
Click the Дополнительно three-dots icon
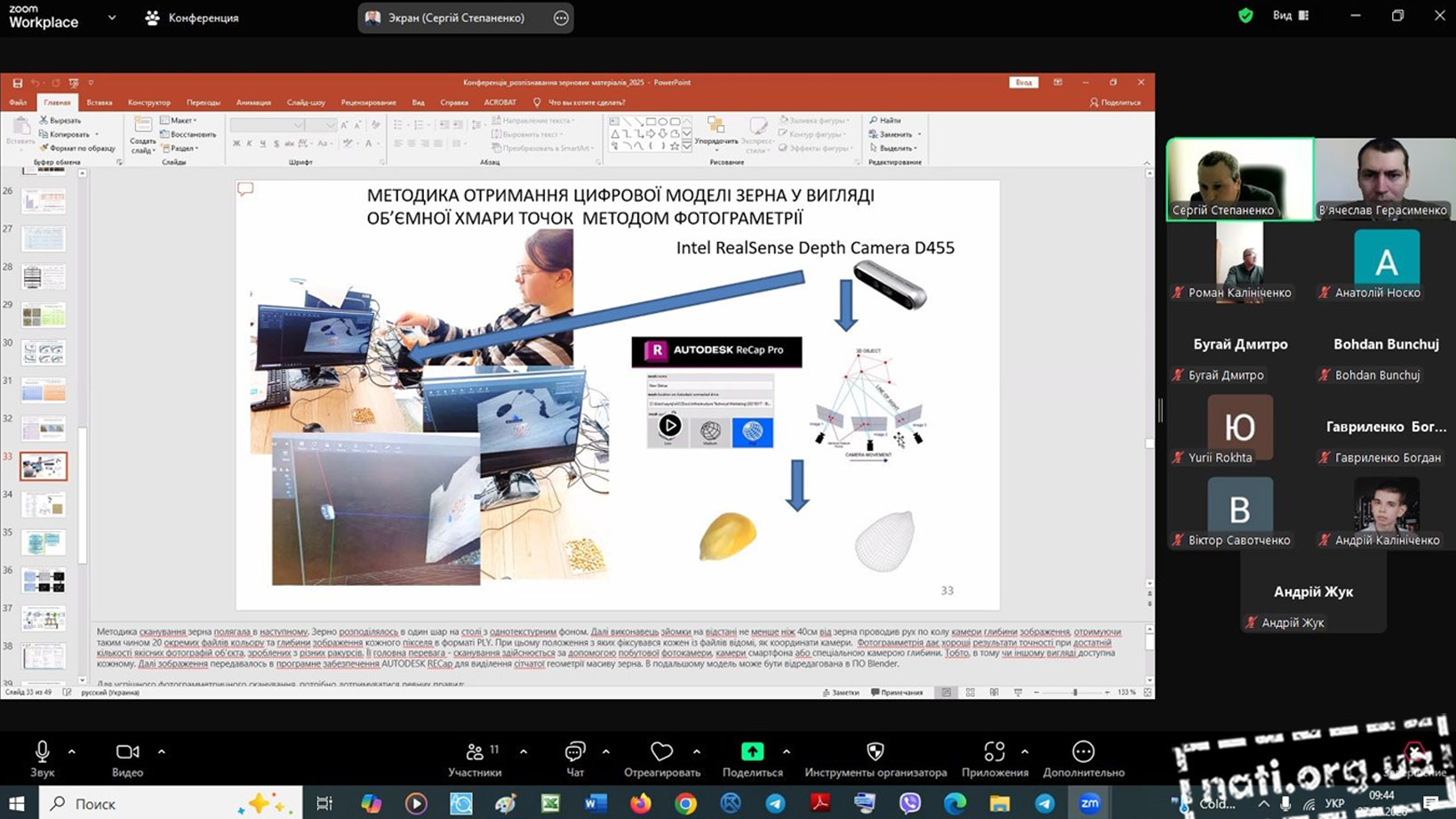1083,752
